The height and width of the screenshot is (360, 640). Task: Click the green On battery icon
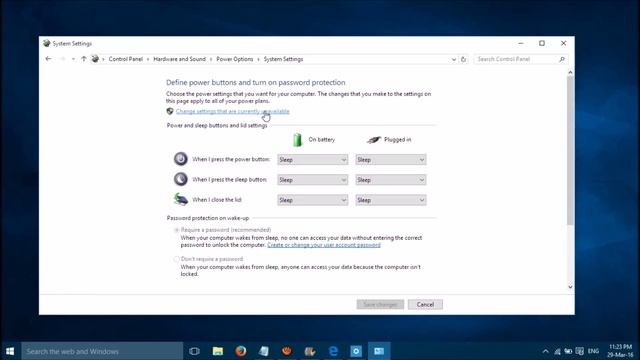coord(297,140)
